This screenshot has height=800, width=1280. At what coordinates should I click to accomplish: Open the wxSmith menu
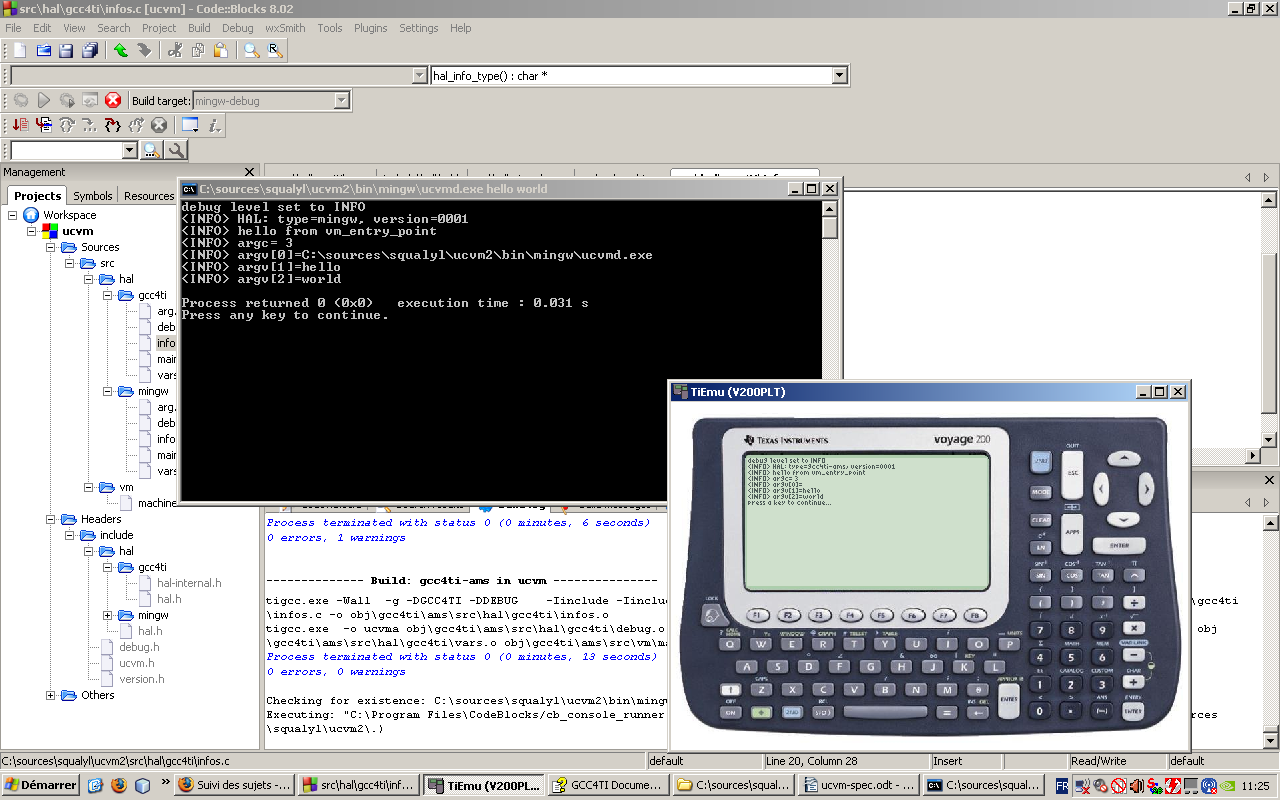pos(285,28)
